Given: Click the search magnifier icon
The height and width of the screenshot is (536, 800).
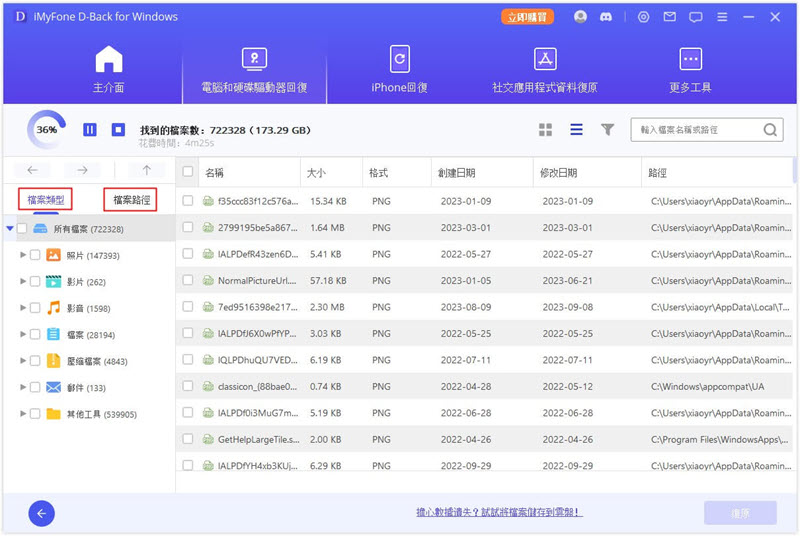Looking at the screenshot, I should click(x=770, y=130).
